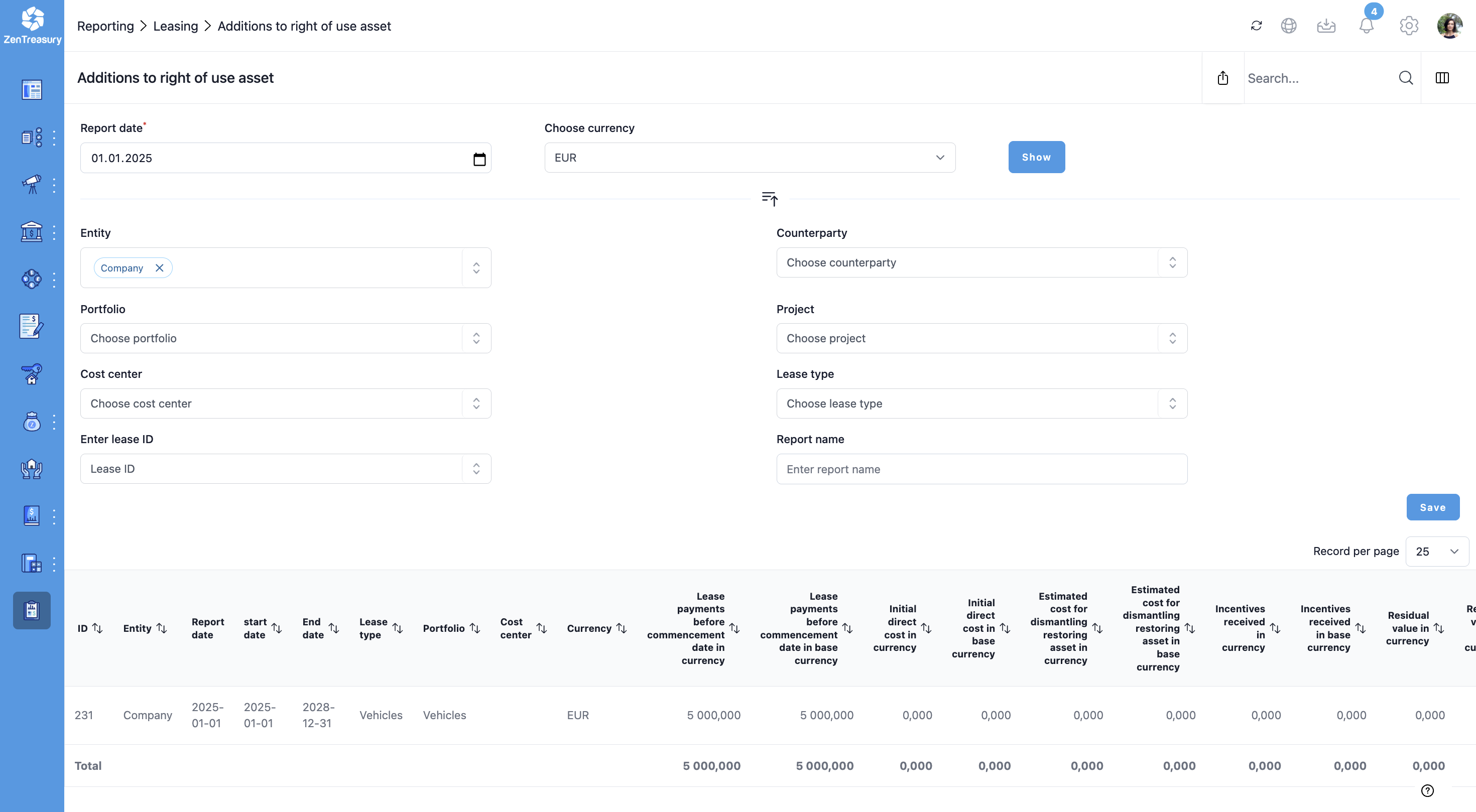Open the bank building sidebar icon

(32, 232)
